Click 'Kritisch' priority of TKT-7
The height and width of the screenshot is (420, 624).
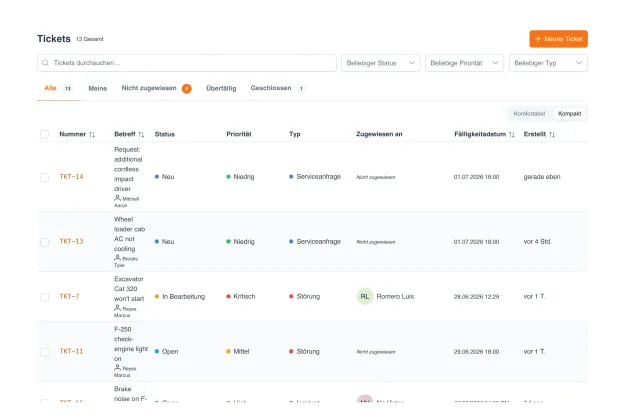[244, 297]
